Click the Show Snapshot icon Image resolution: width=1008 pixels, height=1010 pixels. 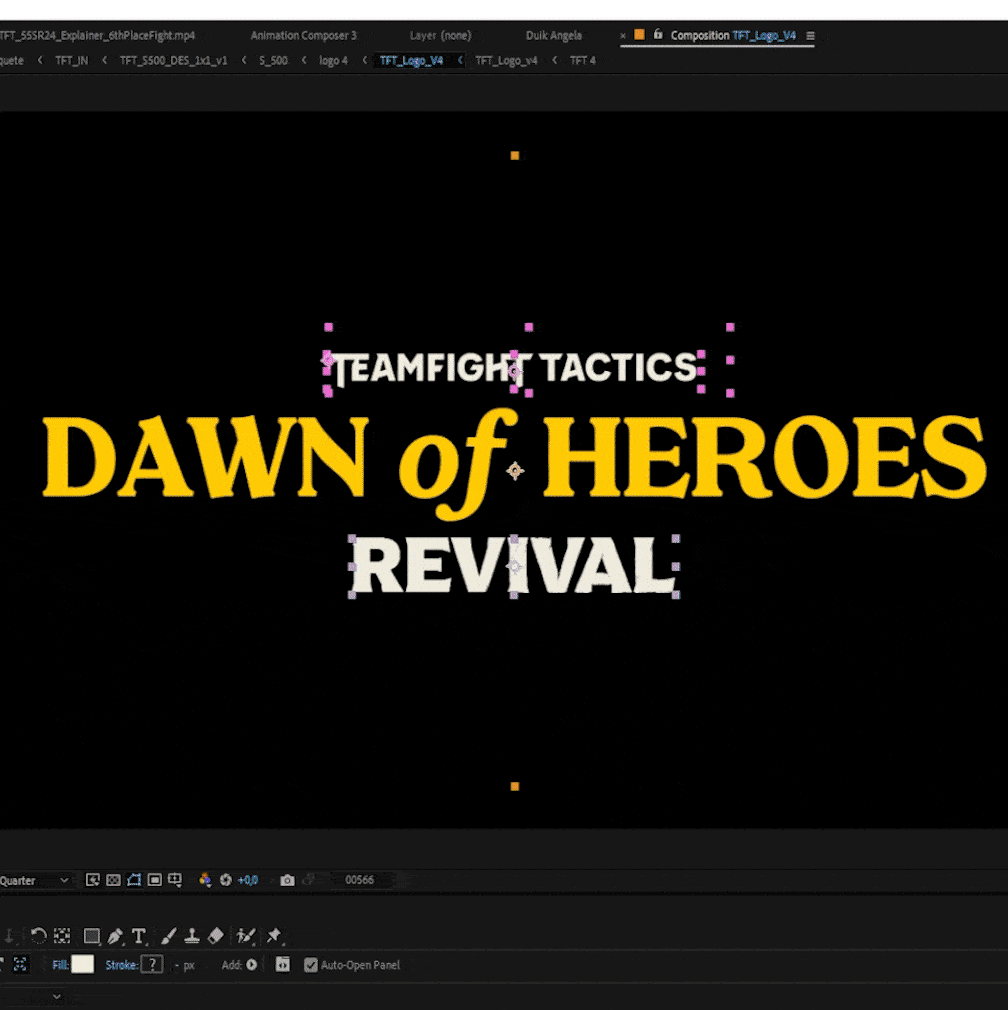click(309, 880)
